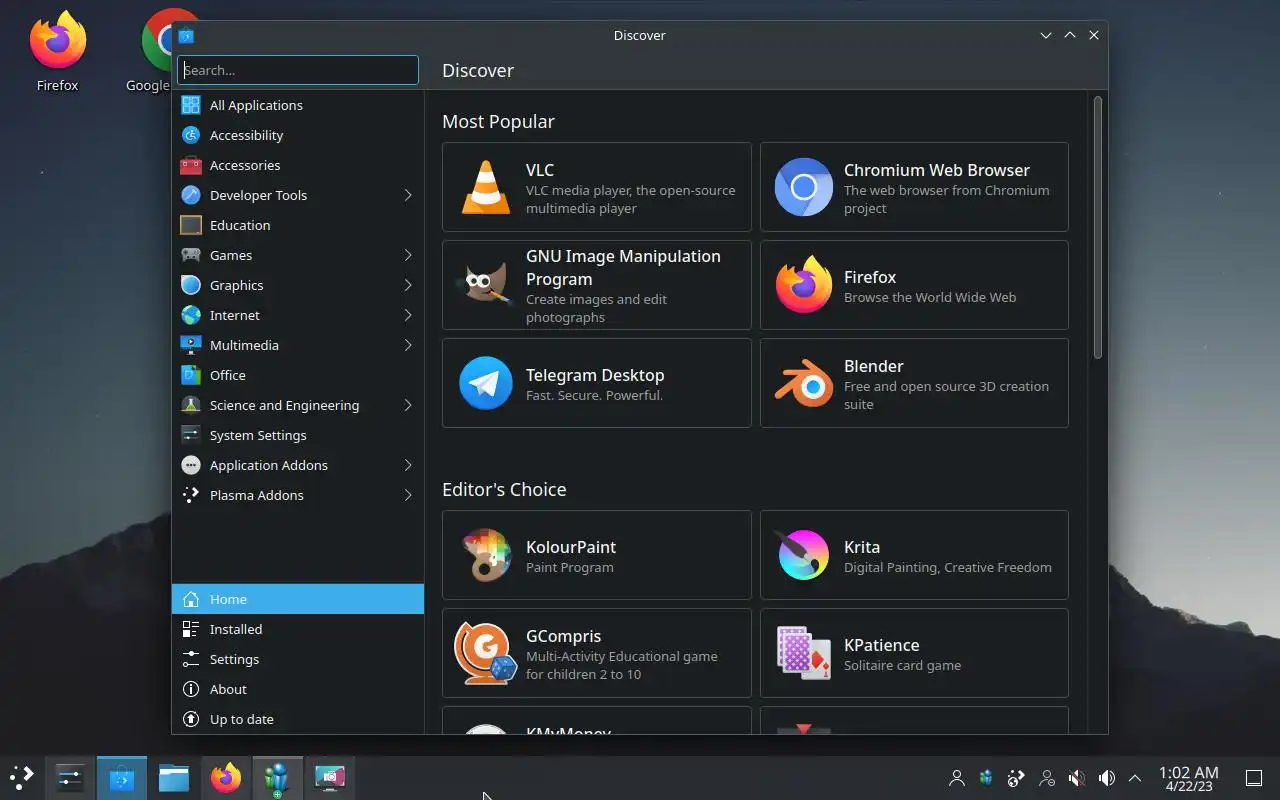Image resolution: width=1280 pixels, height=800 pixels.
Task: Expand the Games category chevron
Action: pos(408,255)
